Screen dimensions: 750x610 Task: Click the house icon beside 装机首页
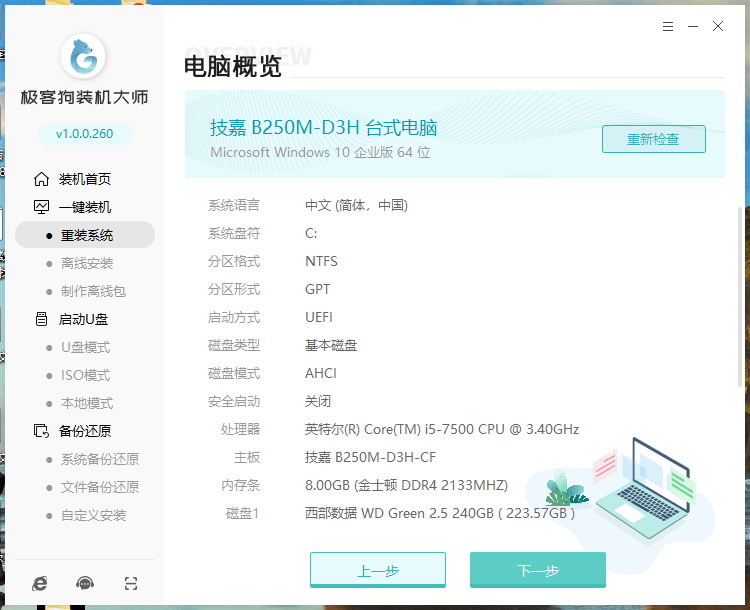(41, 179)
